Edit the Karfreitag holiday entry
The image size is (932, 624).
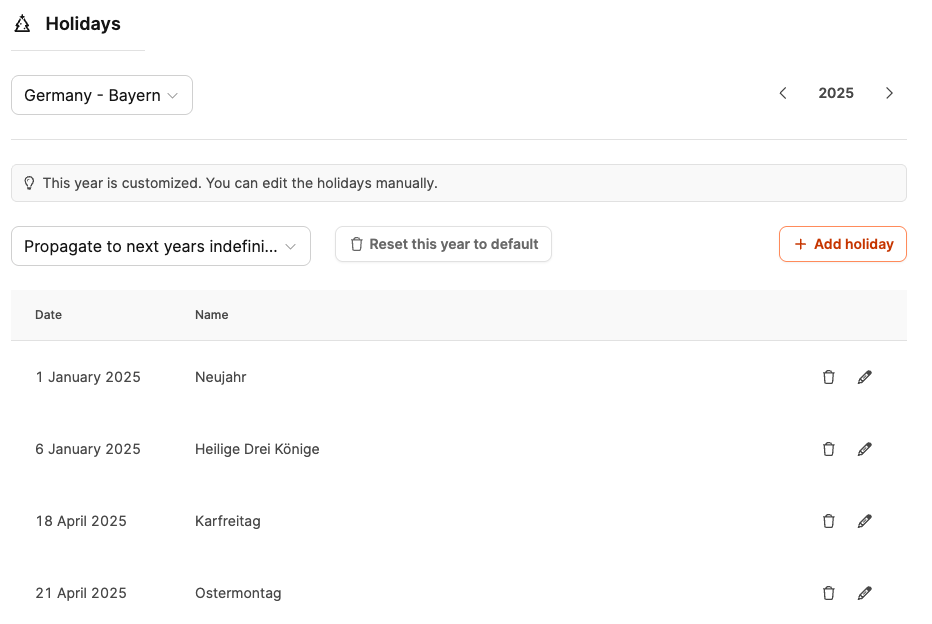[865, 521]
